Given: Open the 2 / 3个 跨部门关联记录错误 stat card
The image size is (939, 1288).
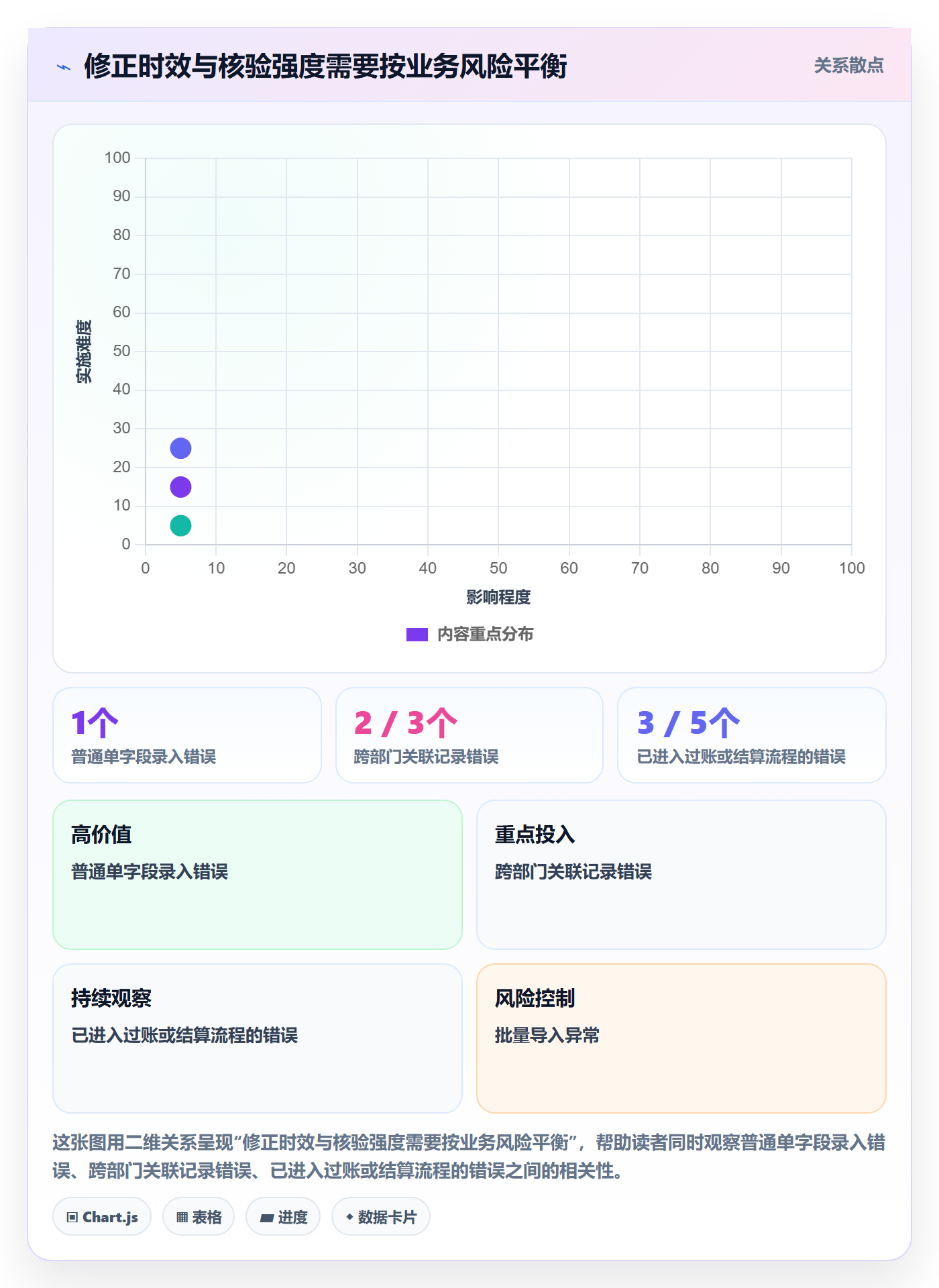Looking at the screenshot, I should 469,735.
